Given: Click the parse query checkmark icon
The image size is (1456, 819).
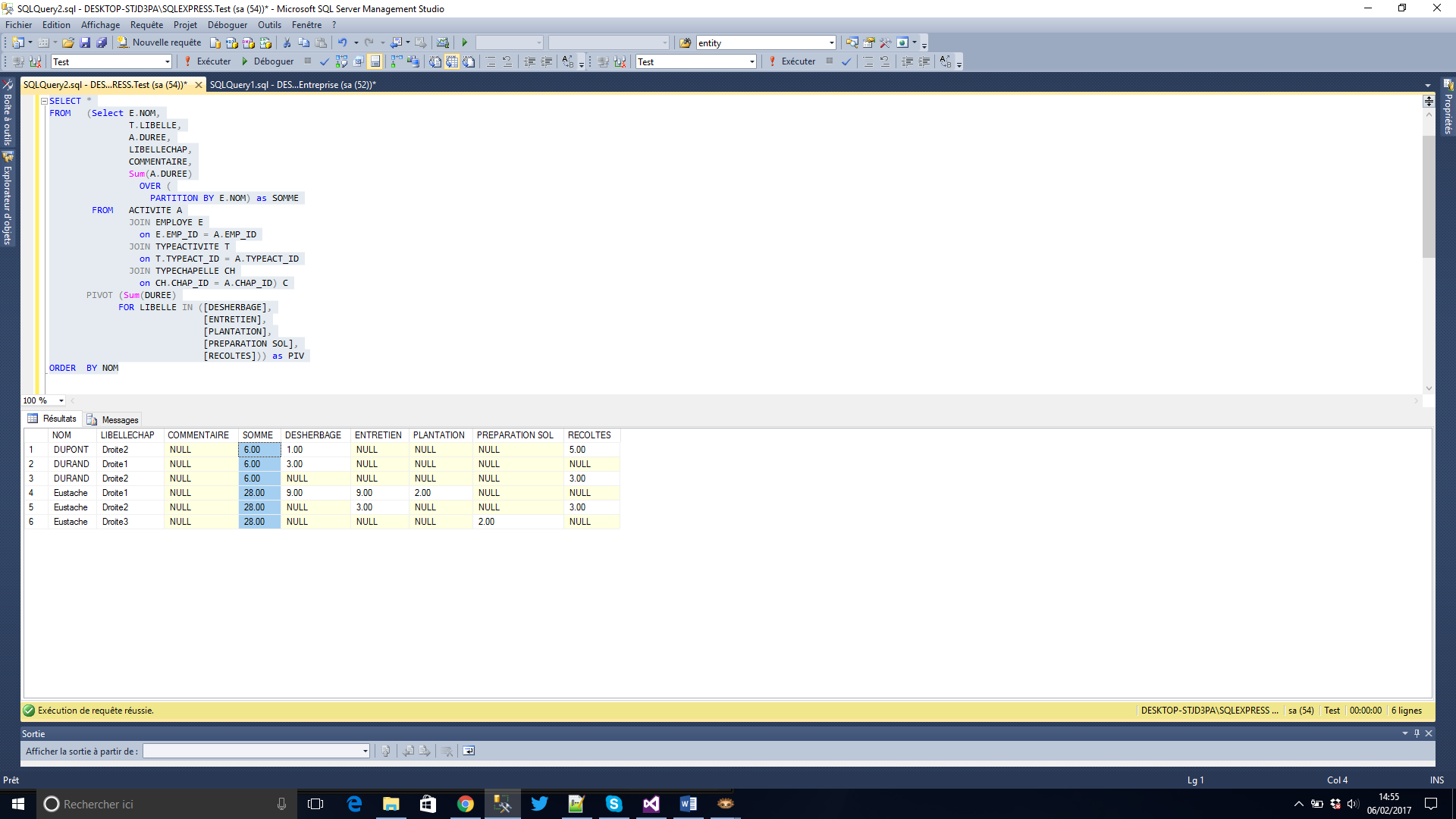Looking at the screenshot, I should point(325,62).
